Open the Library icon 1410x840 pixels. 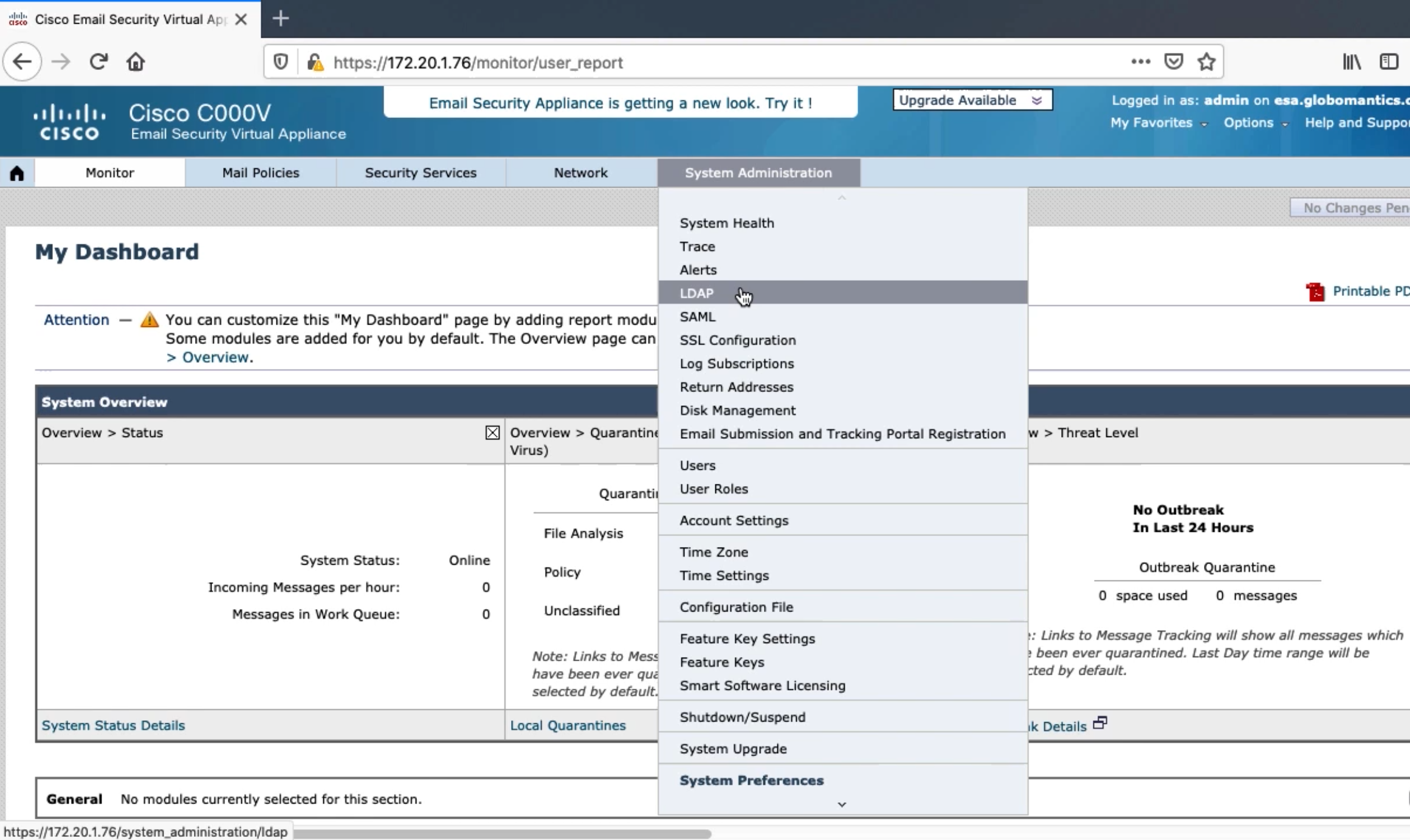tap(1352, 61)
